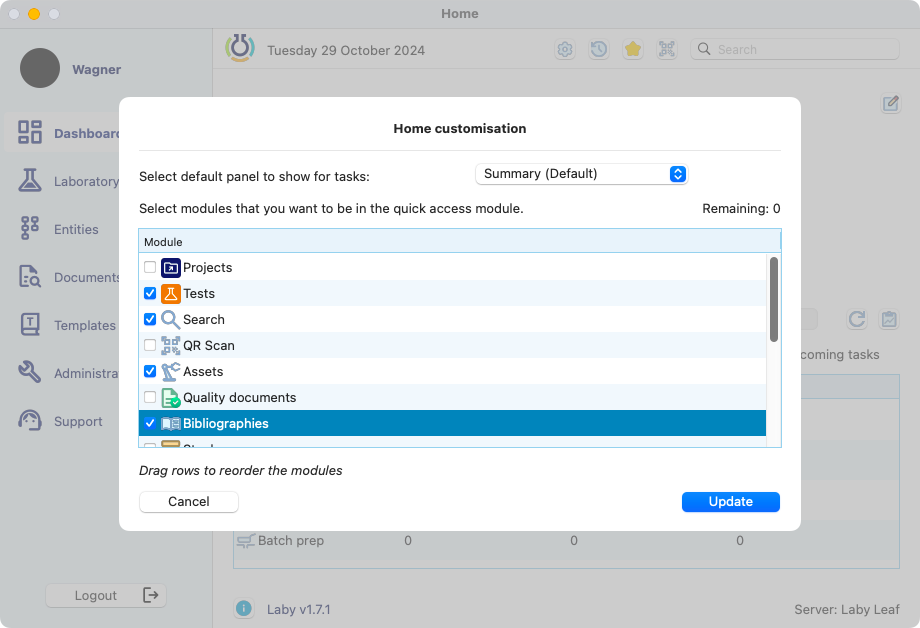Image resolution: width=920 pixels, height=628 pixels.
Task: Untick the Search module checkbox
Action: pyautogui.click(x=150, y=319)
